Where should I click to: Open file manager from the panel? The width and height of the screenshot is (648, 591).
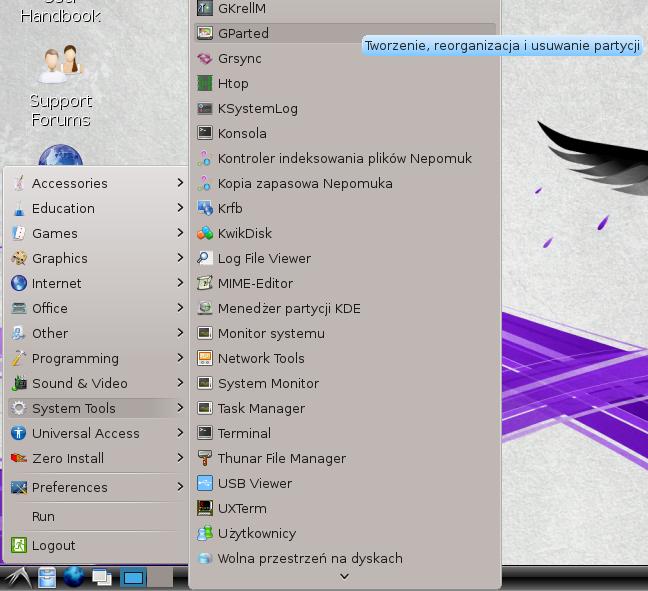pos(47,577)
